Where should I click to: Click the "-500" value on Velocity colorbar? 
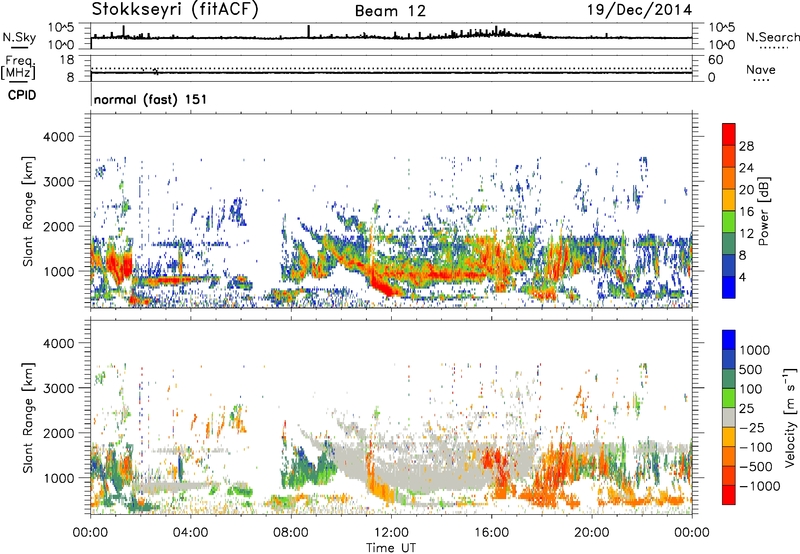pyautogui.click(x=756, y=467)
